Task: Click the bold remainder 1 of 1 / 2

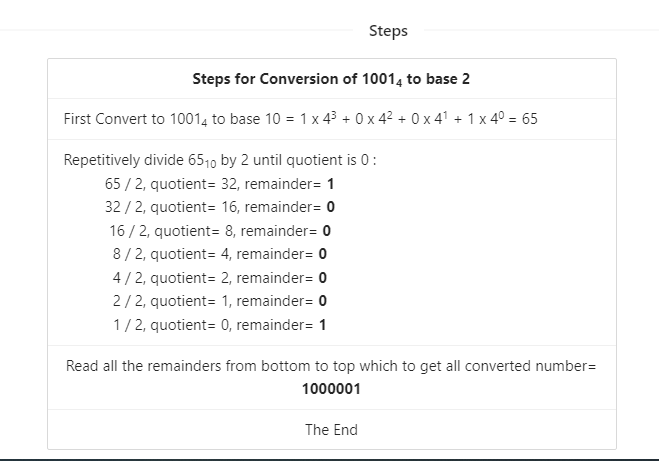Action: [x=322, y=325]
